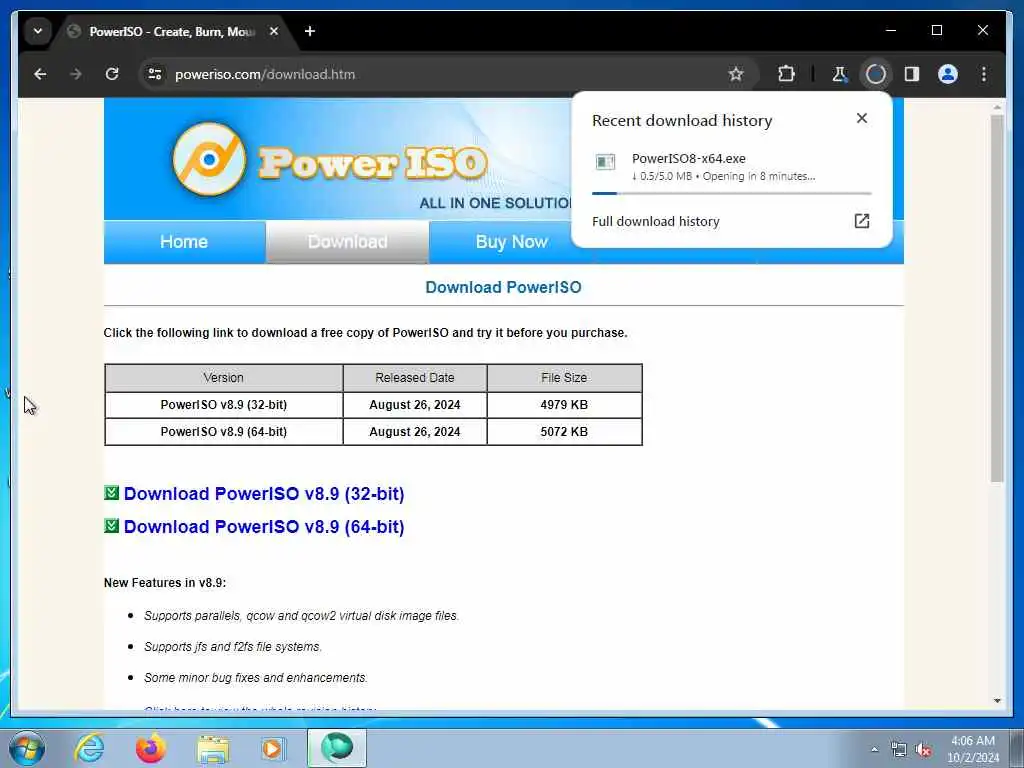The height and width of the screenshot is (768, 1024).
Task: Open the Chrome profile avatar
Action: [x=948, y=74]
